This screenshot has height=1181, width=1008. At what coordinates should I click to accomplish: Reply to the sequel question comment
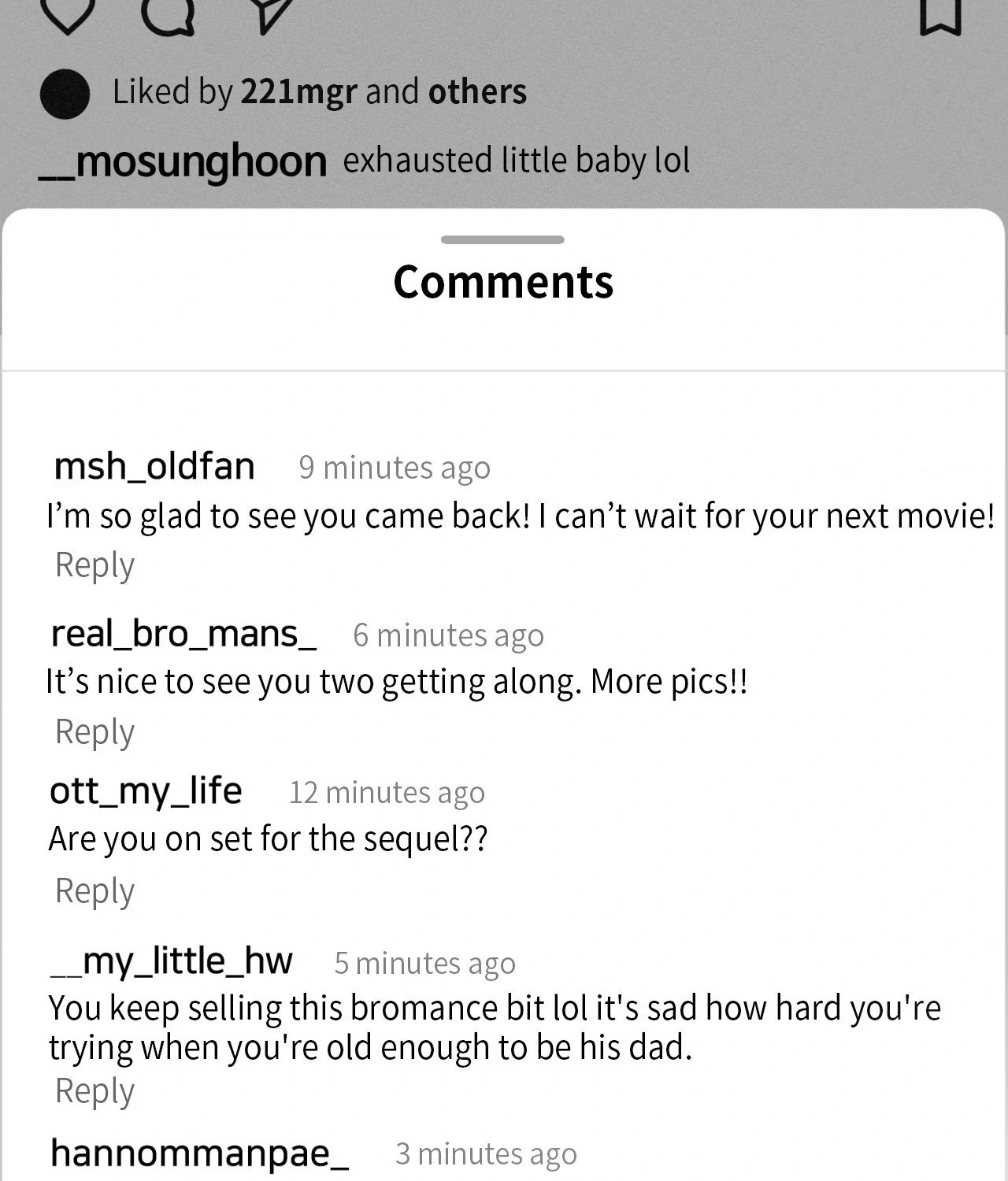tap(94, 890)
